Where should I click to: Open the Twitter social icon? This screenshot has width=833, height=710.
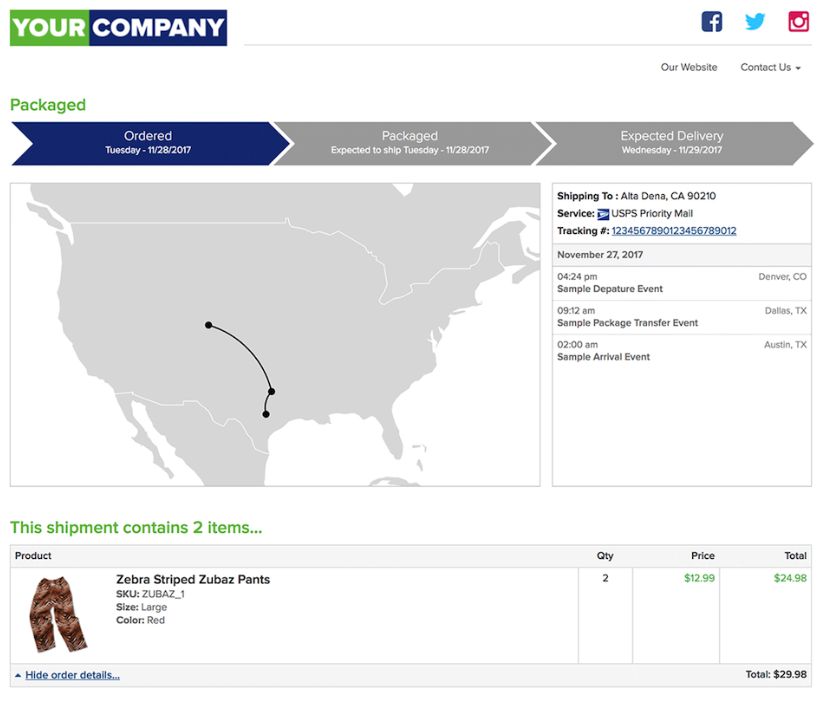[x=755, y=22]
